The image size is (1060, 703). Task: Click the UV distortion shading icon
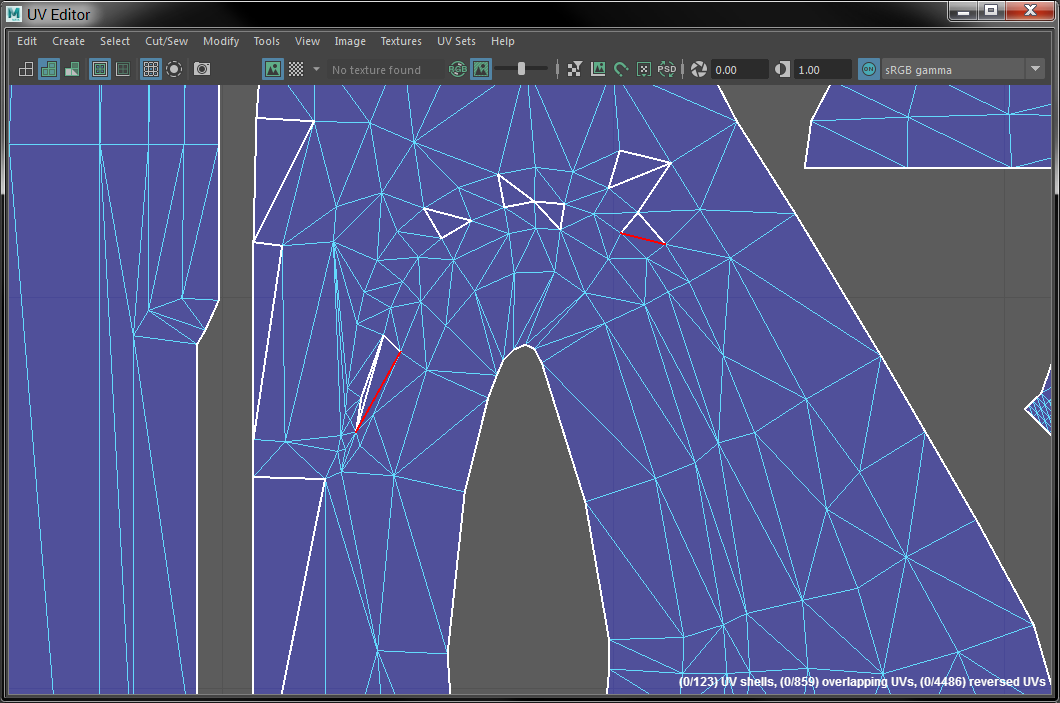[72, 69]
